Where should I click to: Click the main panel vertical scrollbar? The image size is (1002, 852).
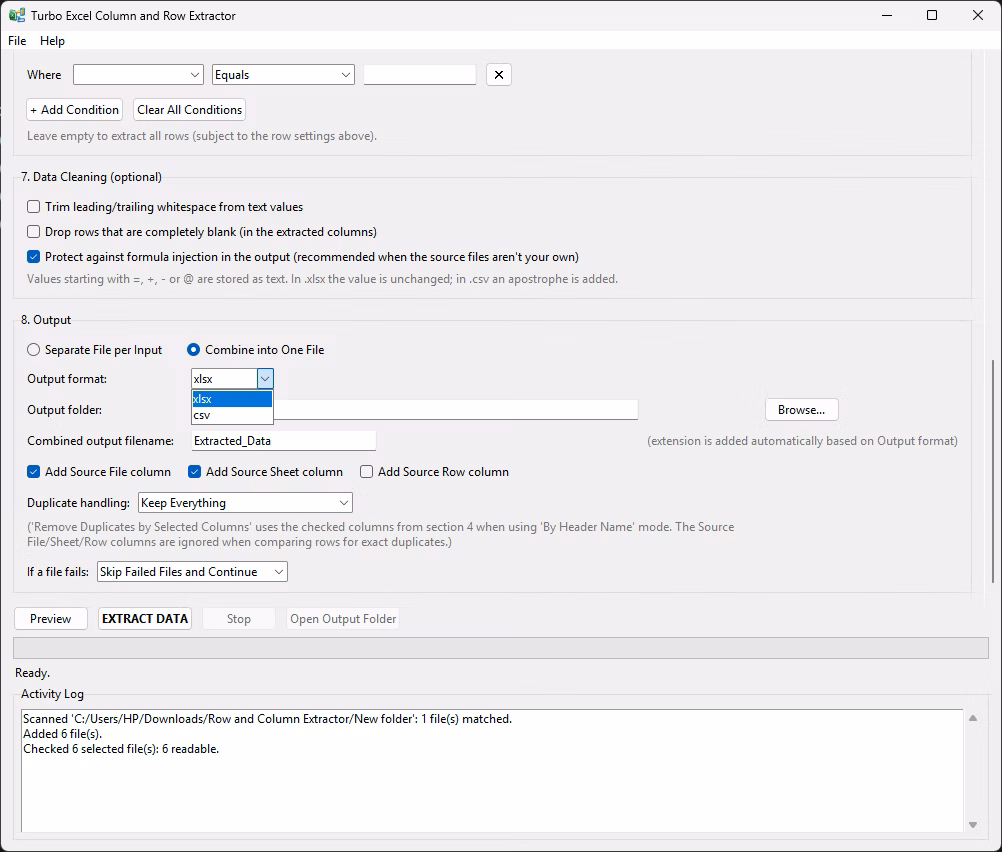[x=992, y=471]
